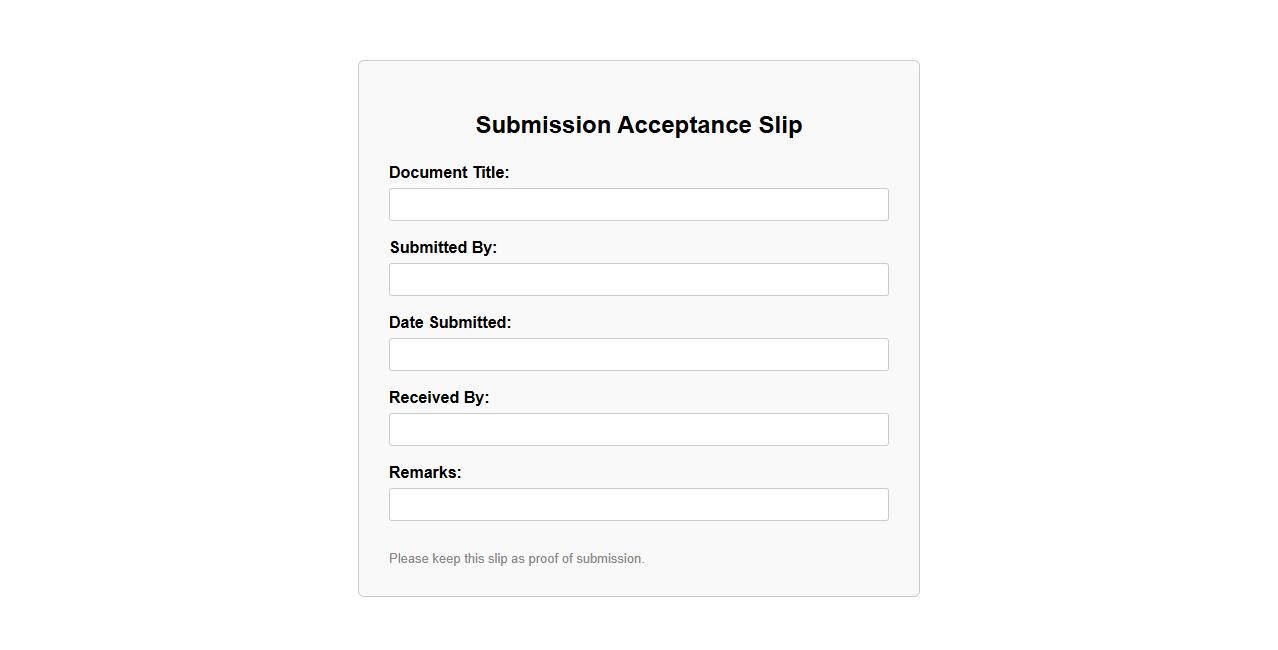Click the Submission Acceptance Slip heading

[x=638, y=125]
